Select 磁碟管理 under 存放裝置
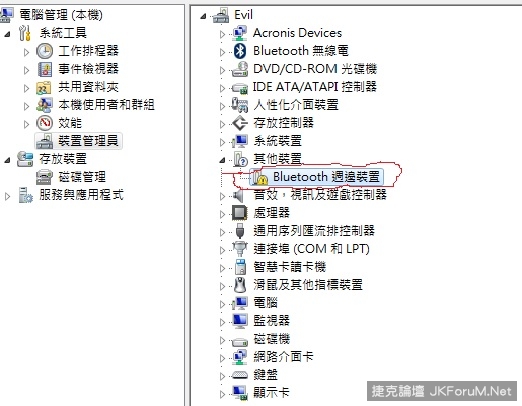522x406 pixels. coord(71,177)
